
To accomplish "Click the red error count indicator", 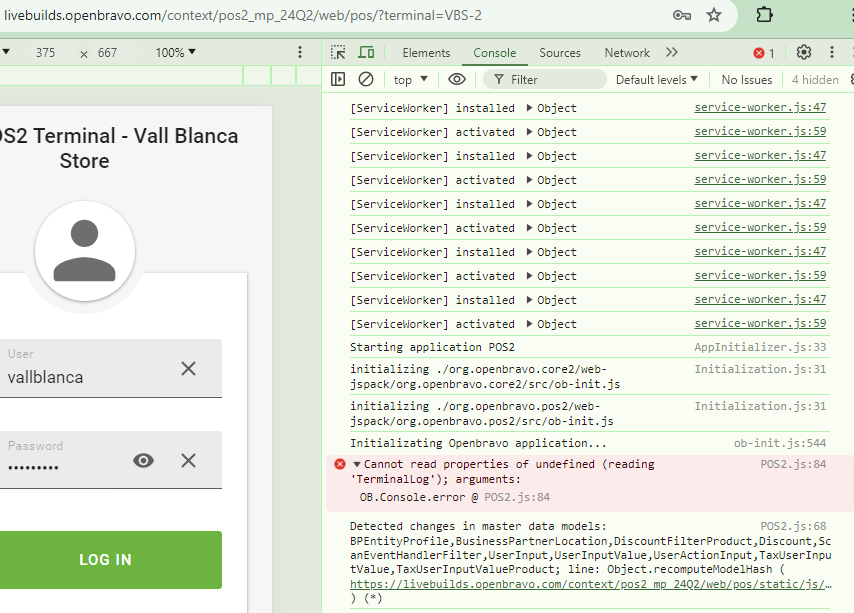I will point(764,53).
